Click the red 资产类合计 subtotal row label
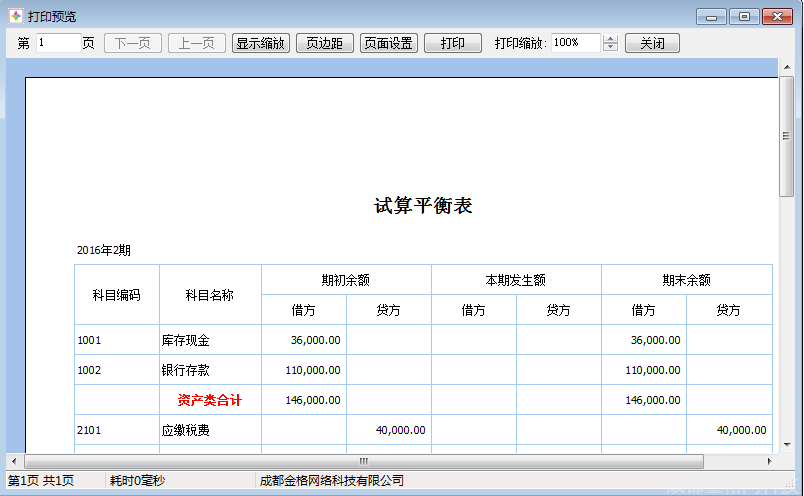Image resolution: width=804 pixels, height=496 pixels. tap(210, 400)
